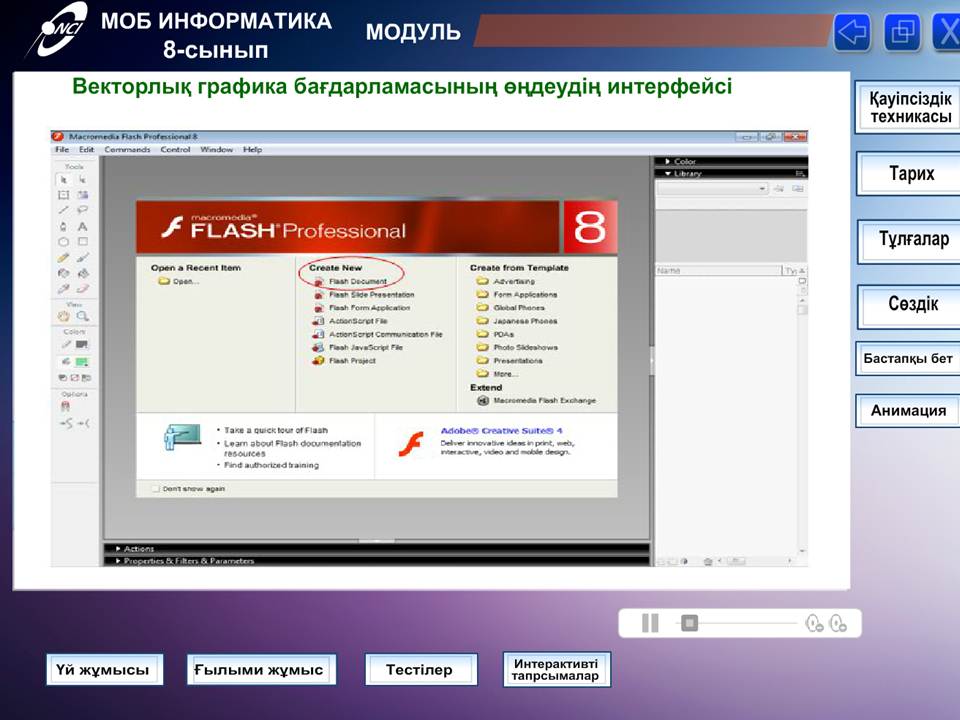Select the Lasso tool

tap(83, 211)
